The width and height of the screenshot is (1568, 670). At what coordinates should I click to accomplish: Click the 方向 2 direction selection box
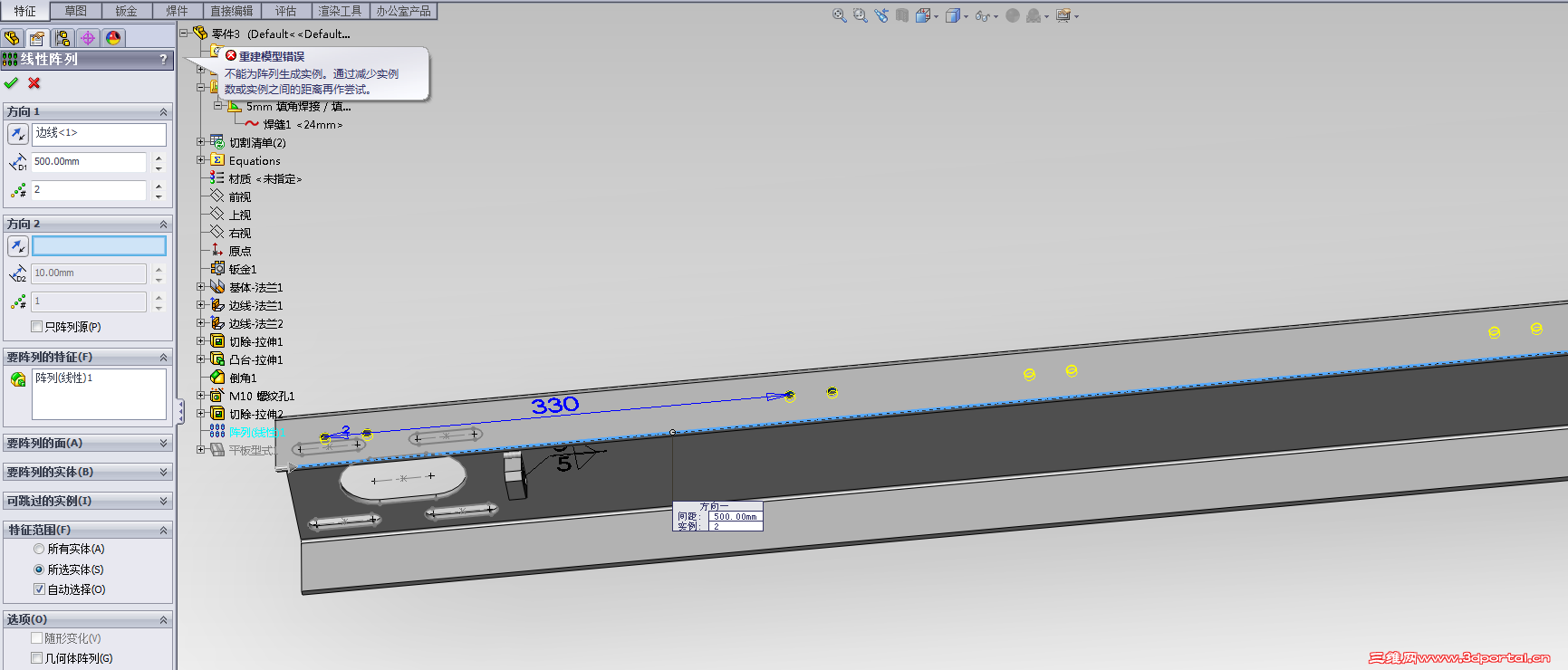pos(100,245)
